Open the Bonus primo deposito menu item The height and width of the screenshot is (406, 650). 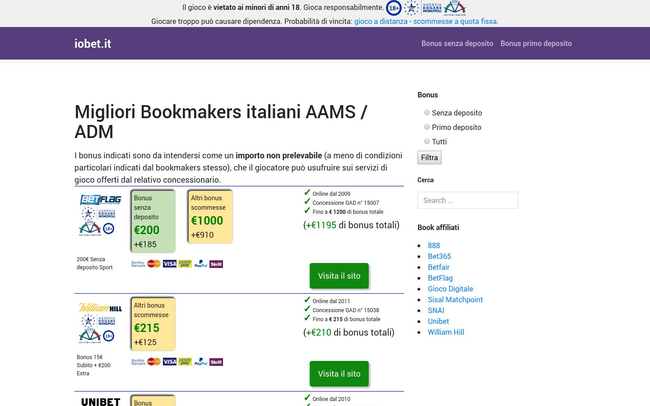[x=536, y=44]
